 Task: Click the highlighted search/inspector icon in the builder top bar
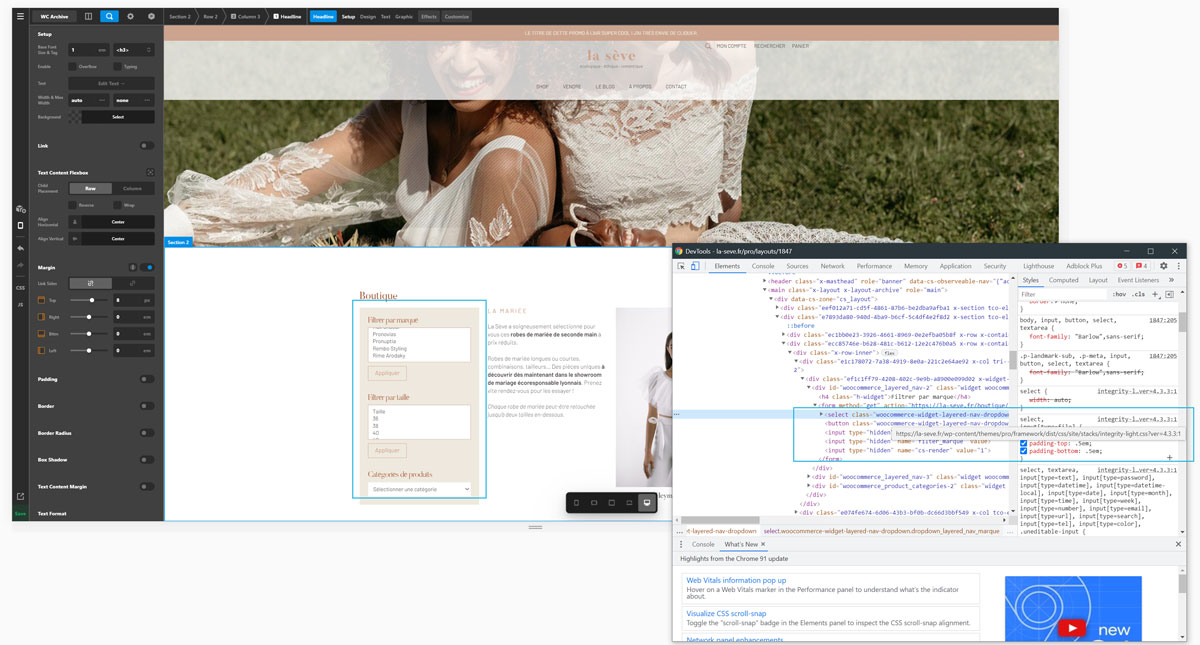109,16
